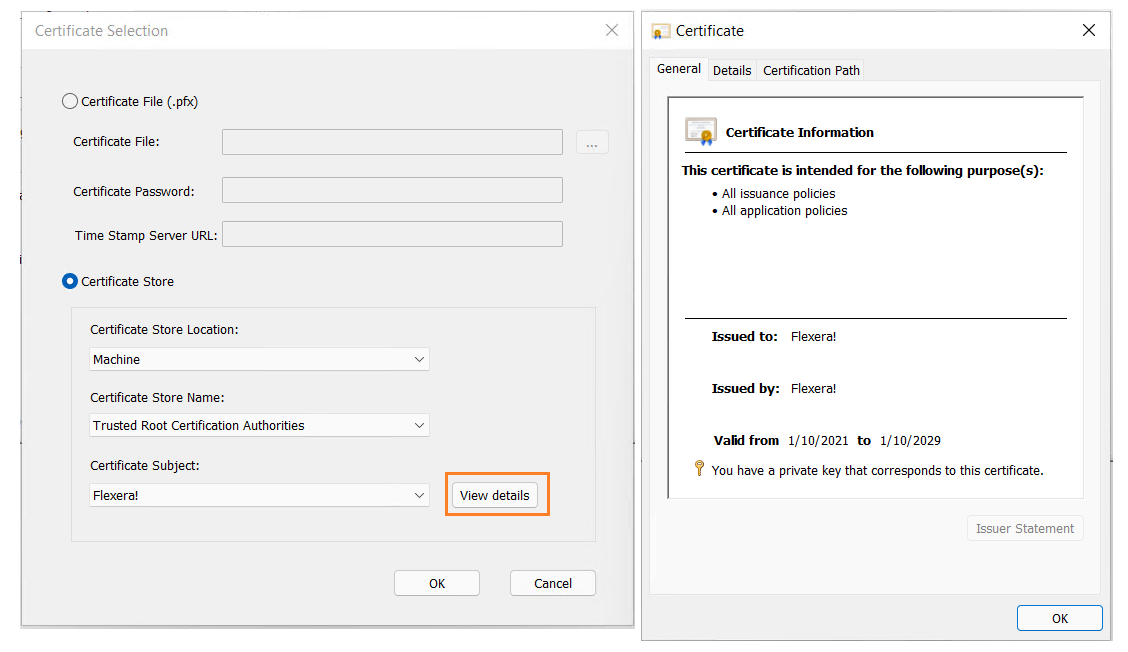
Task: Click the browse ellipsis button for Certificate File
Action: (x=592, y=142)
